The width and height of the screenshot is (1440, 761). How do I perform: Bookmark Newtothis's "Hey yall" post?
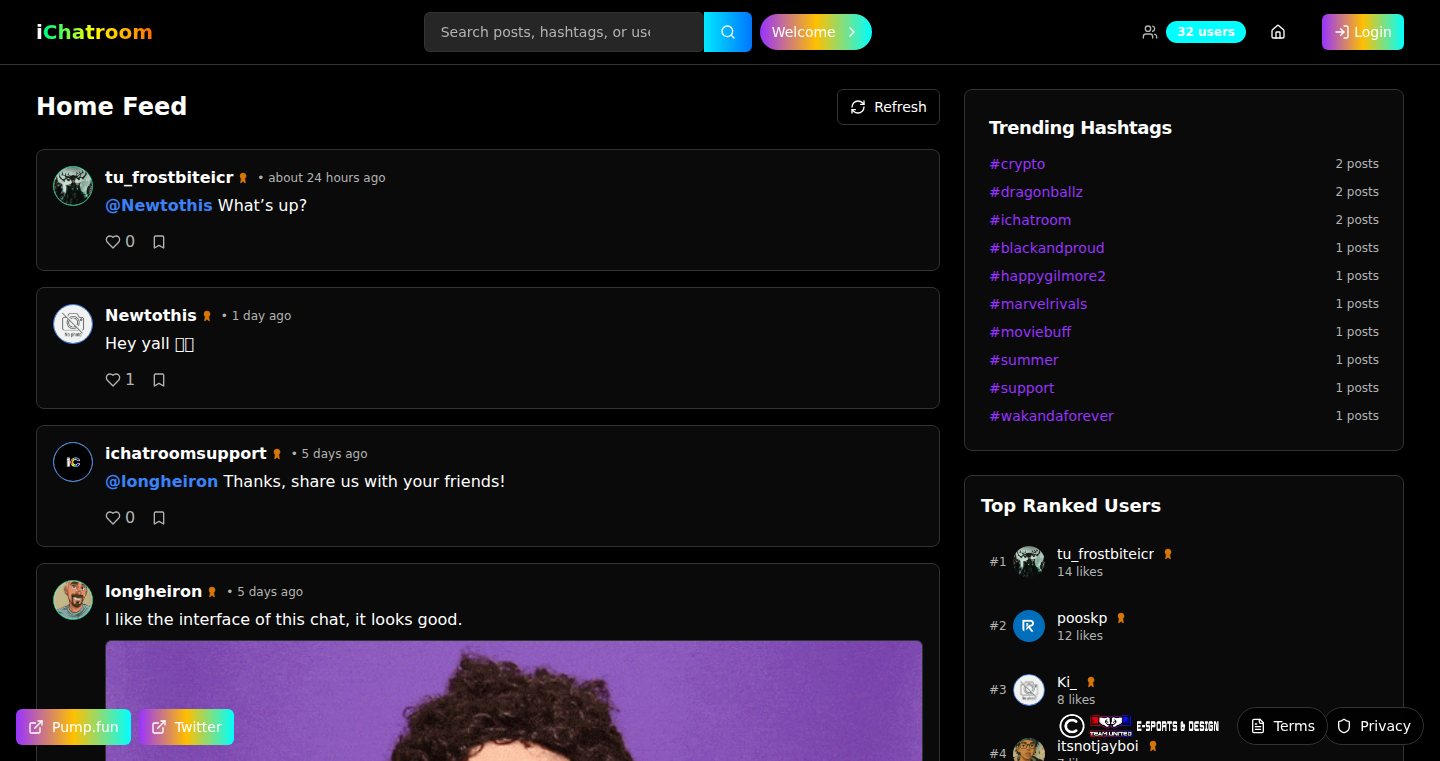pos(159,380)
